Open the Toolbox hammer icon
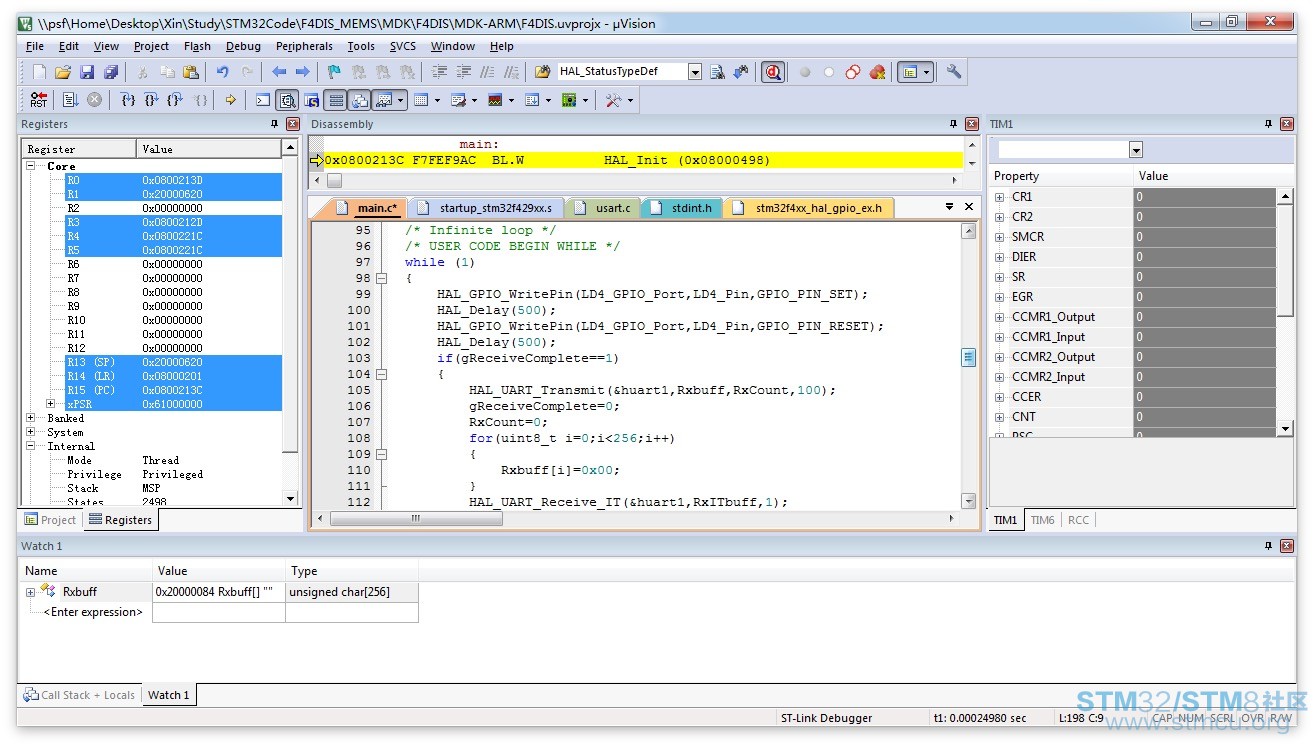 click(x=613, y=100)
